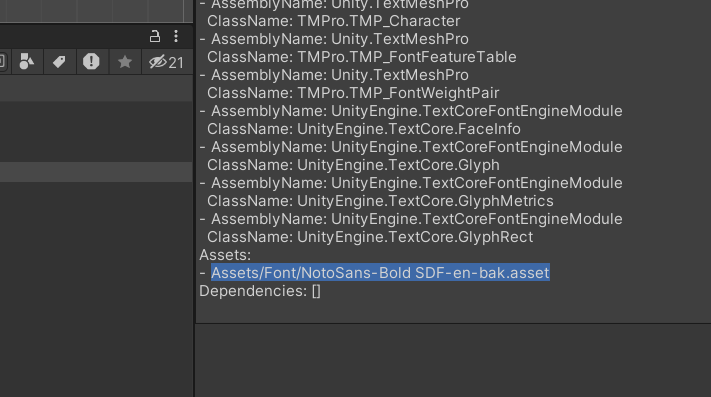Click the AssemblyName line above TMP_FontWeightPair

pos(334,75)
